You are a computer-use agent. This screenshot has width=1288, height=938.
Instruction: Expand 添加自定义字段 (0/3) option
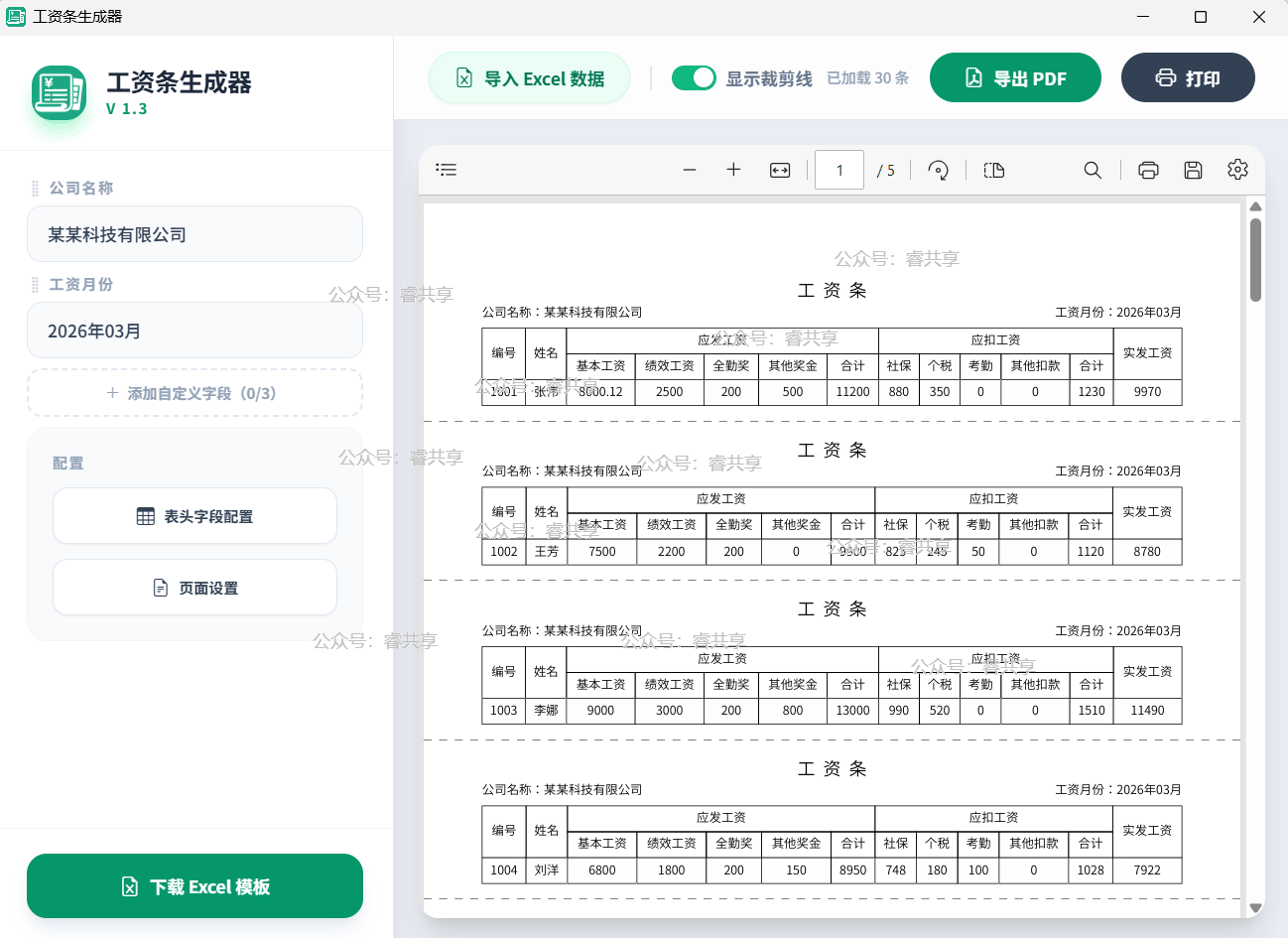click(194, 393)
